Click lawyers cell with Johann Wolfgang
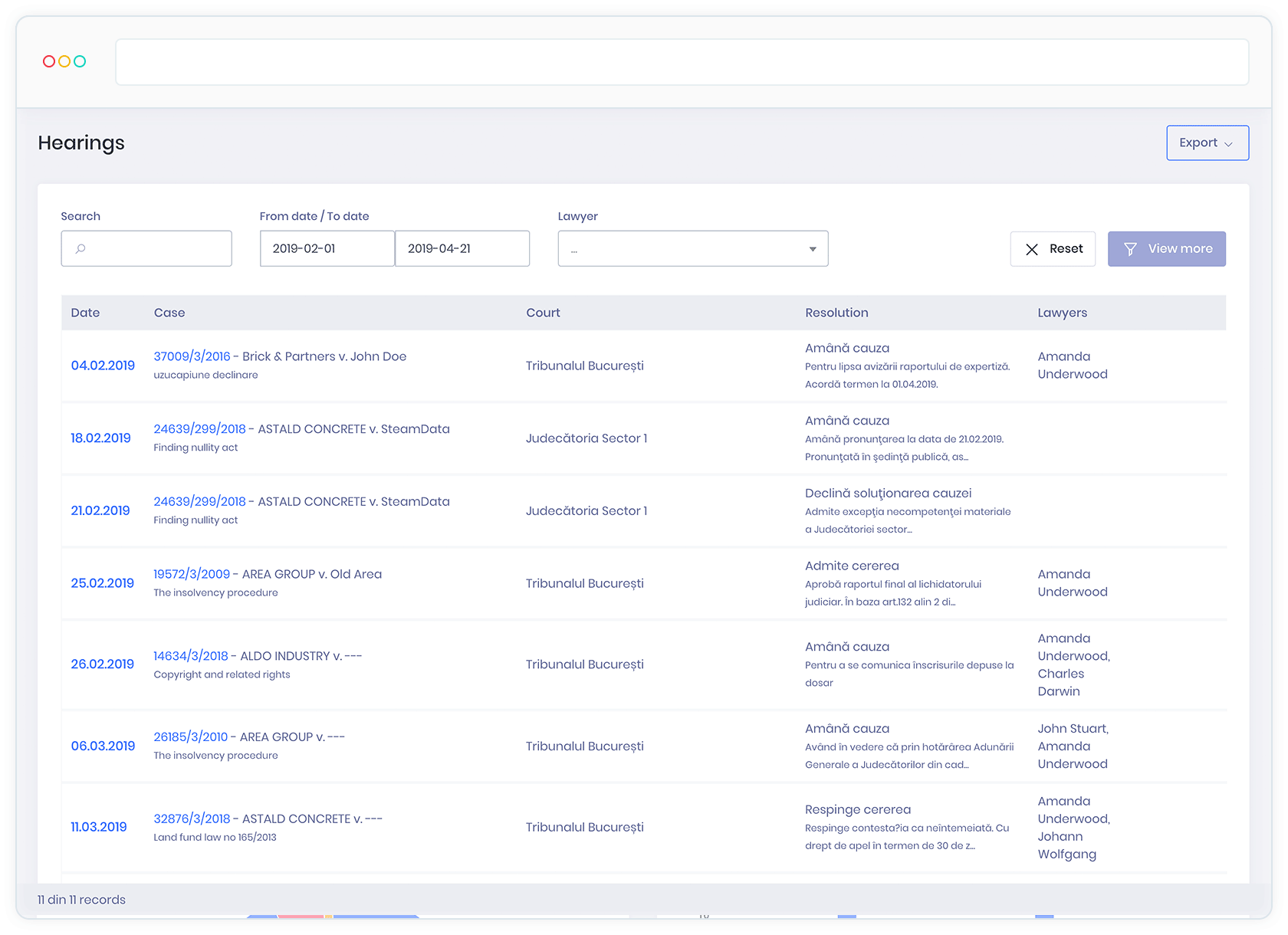 pos(1073,828)
